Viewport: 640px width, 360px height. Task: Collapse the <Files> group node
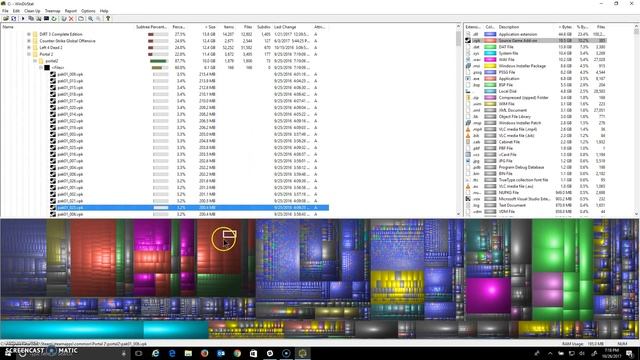pyautogui.click(x=41, y=67)
